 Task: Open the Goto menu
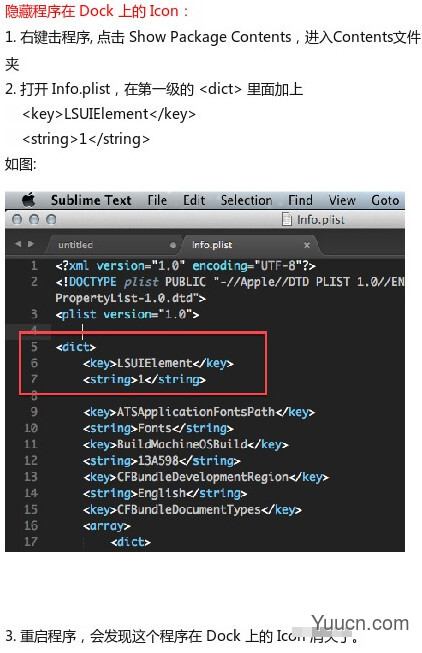(x=385, y=200)
